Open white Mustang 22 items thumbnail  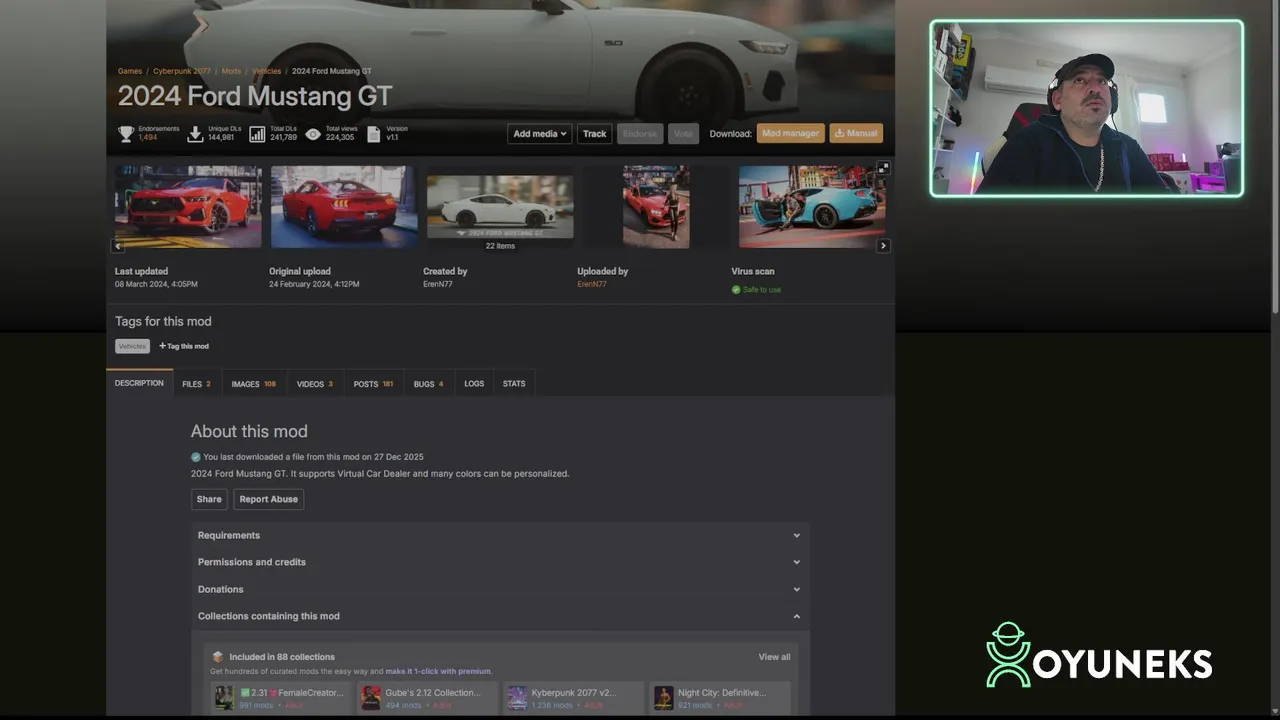[x=500, y=207]
